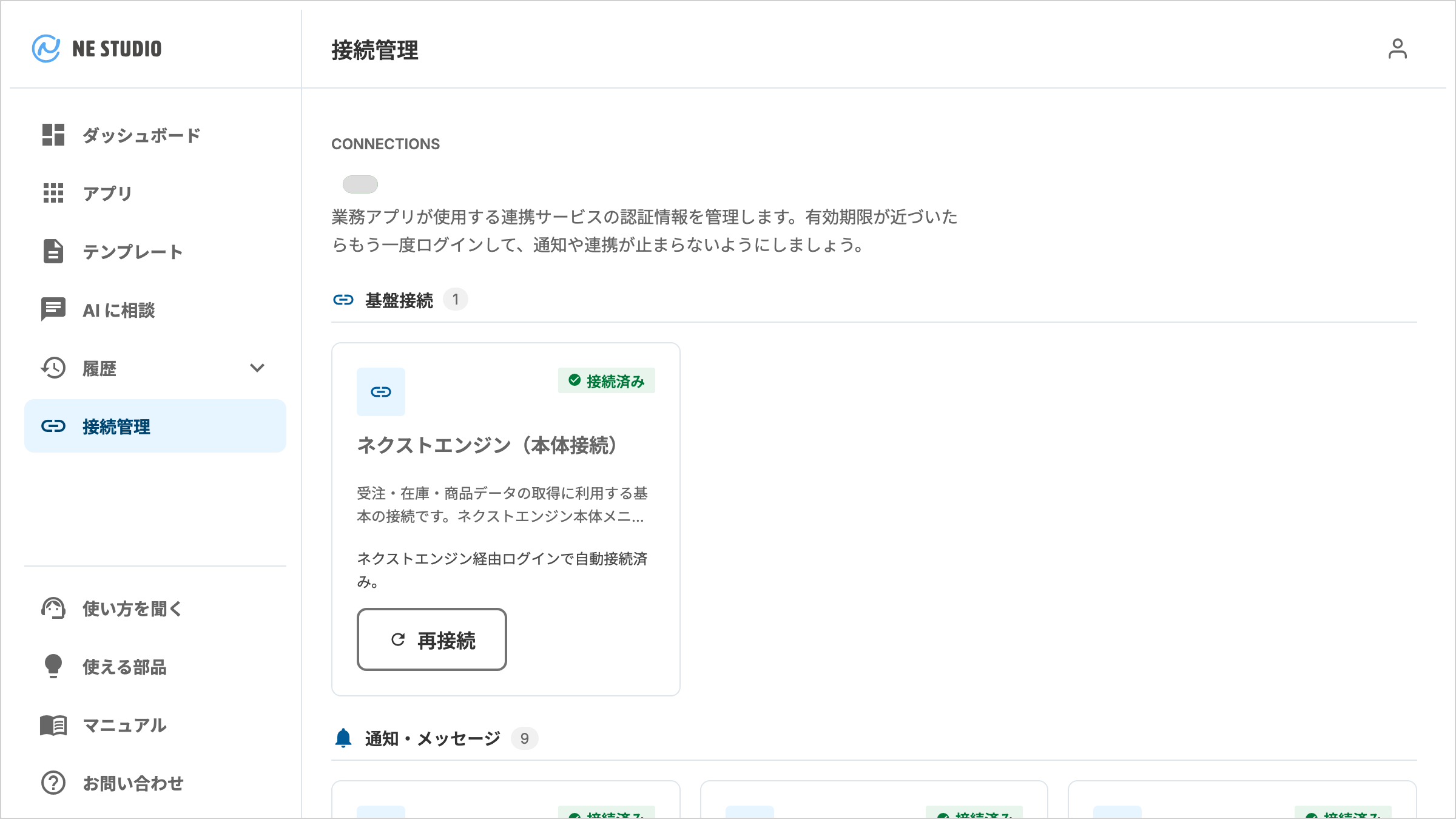Open 使える部品 in the sidebar
The width and height of the screenshot is (1456, 819).
coord(155,666)
